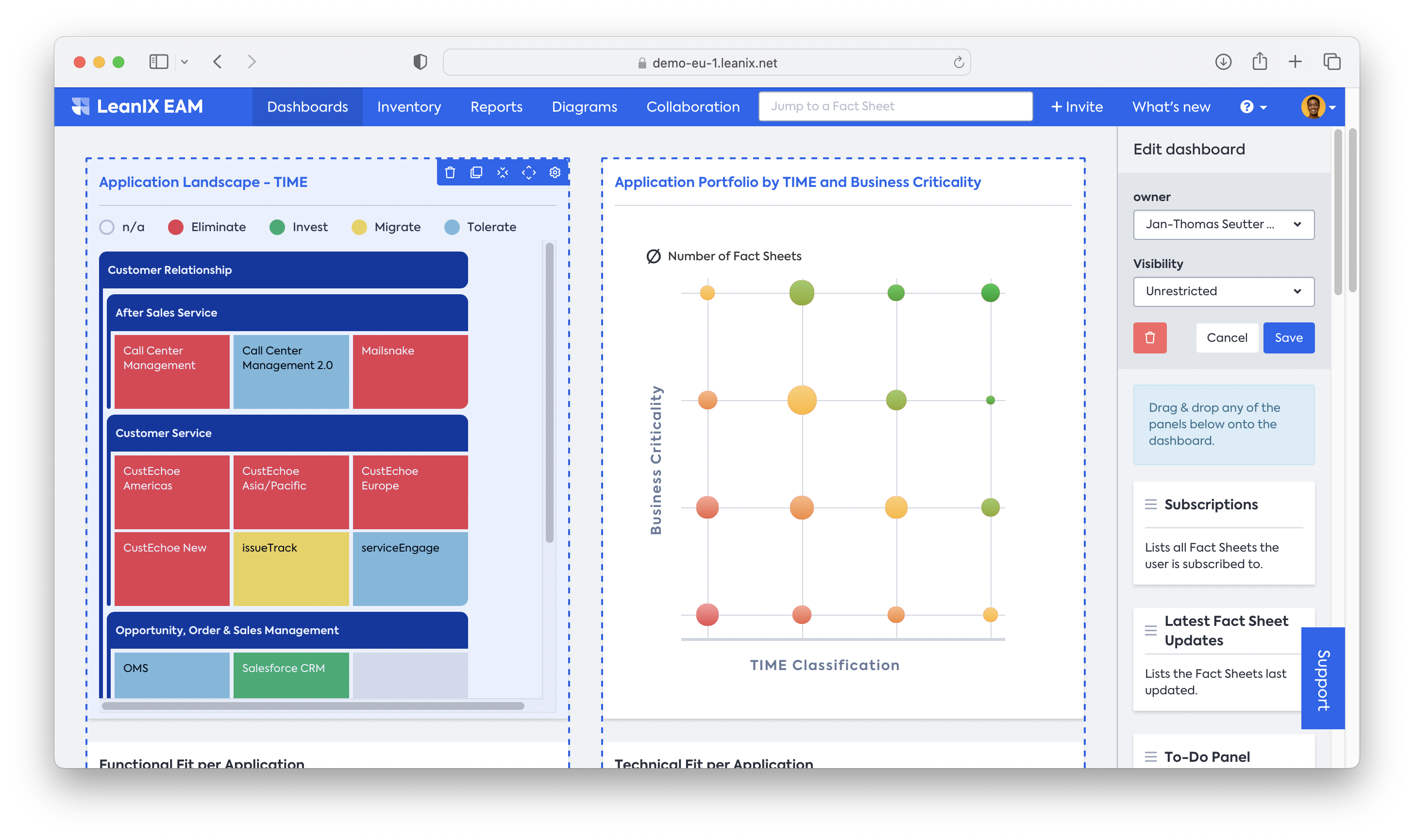This screenshot has height=840, width=1414.
Task: Shrink the panel with the collapse arrows icon
Action: (x=502, y=173)
